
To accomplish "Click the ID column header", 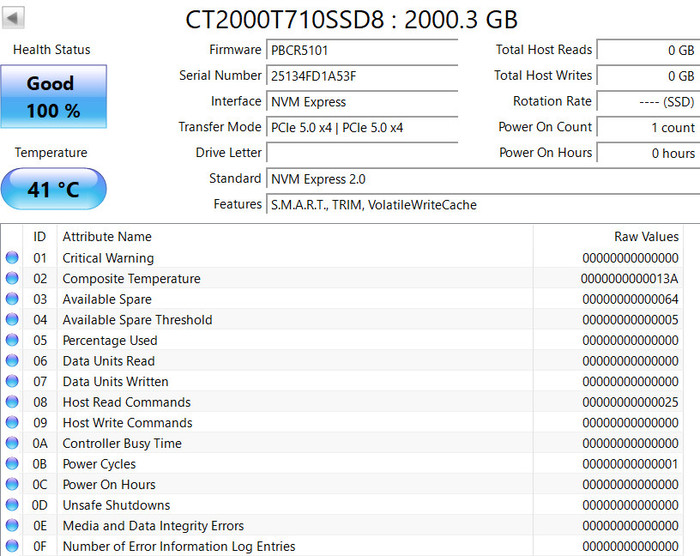I will tap(40, 236).
